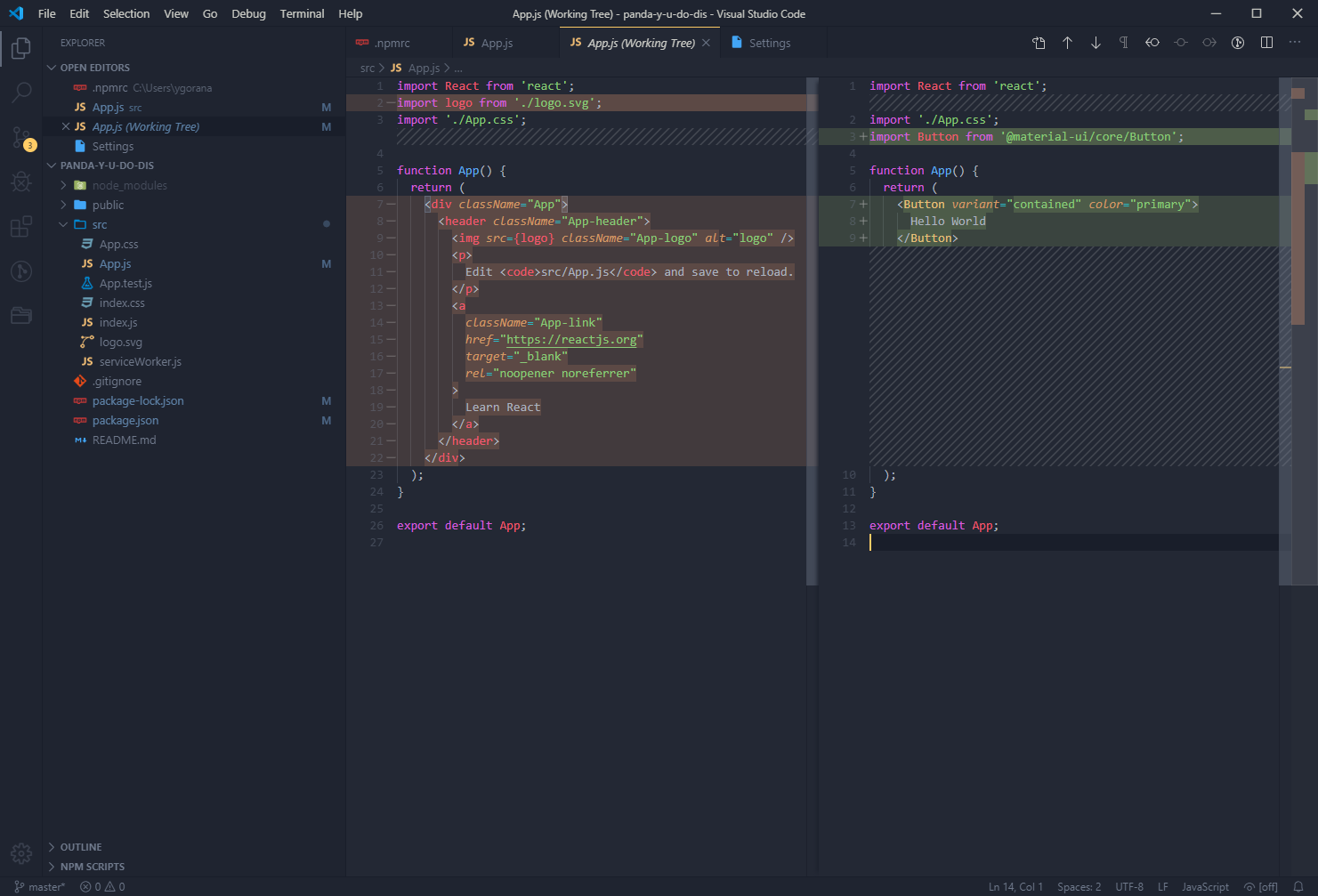
Task: Click the Open File icon in editor toolbar
Action: click(x=1039, y=43)
